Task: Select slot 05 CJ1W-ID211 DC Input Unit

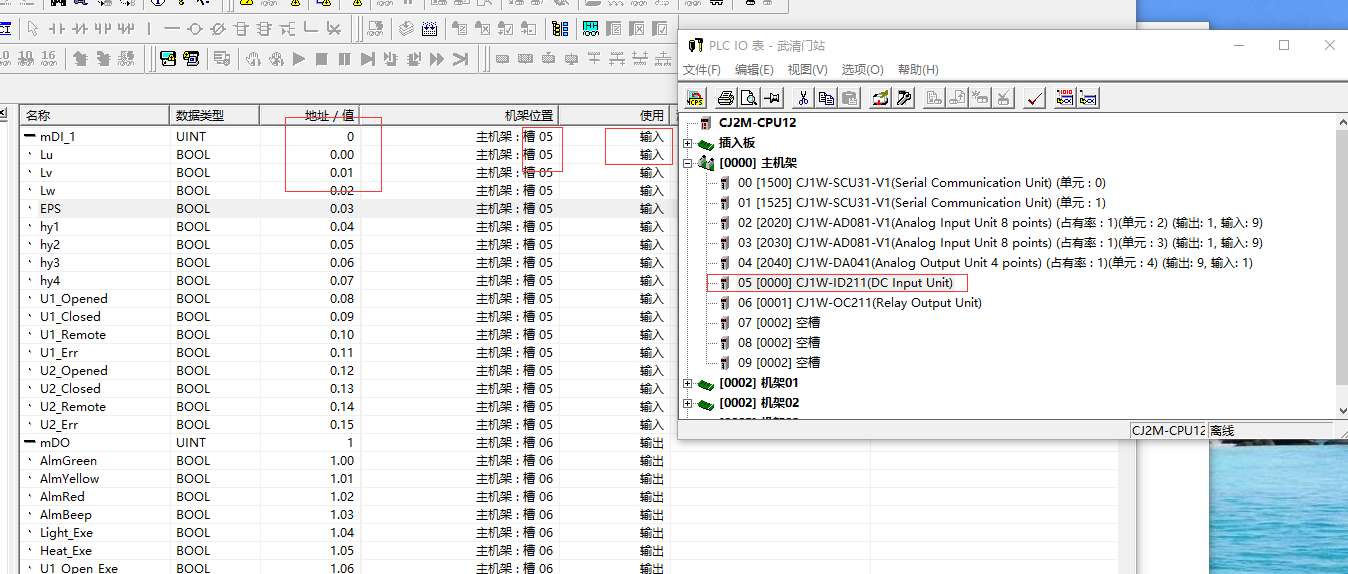Action: tap(845, 283)
